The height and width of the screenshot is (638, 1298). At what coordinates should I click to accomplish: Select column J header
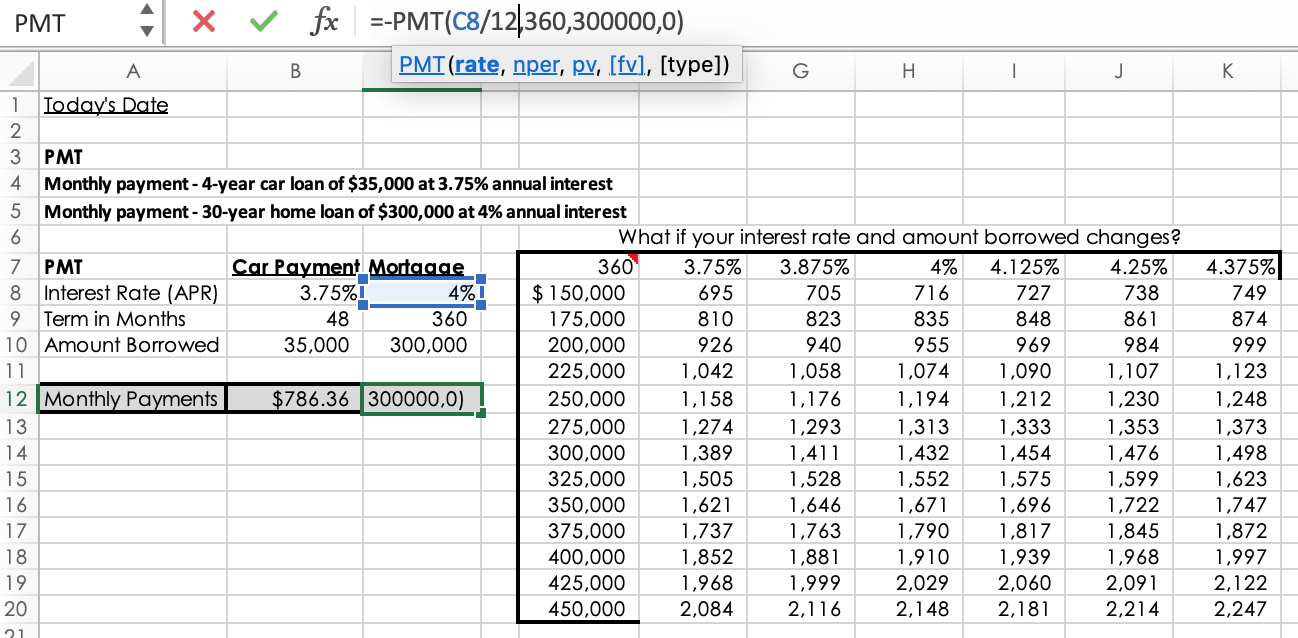click(1120, 72)
